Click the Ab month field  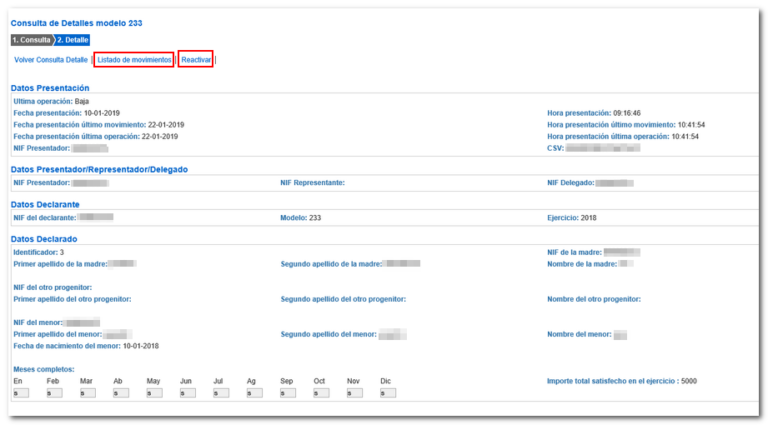[x=121, y=393]
